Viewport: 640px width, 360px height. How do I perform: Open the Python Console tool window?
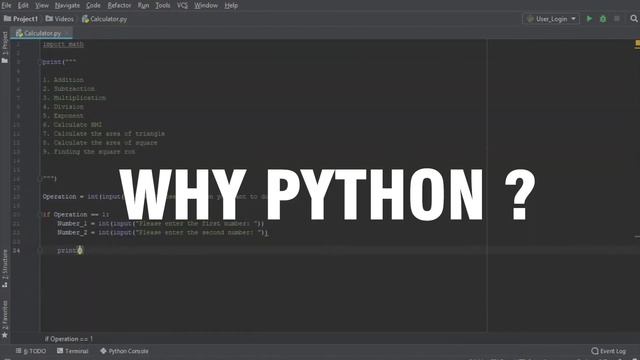[124, 351]
